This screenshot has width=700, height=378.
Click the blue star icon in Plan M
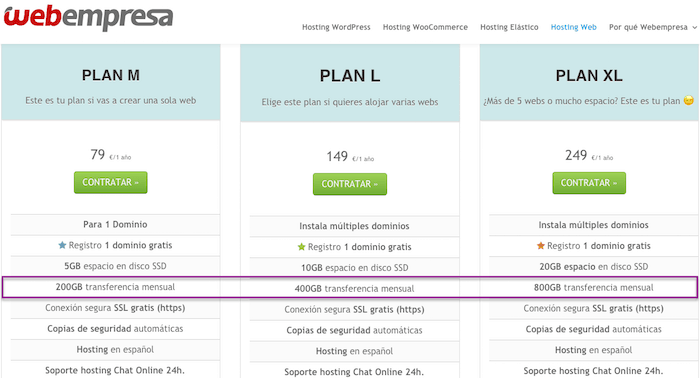(62, 245)
